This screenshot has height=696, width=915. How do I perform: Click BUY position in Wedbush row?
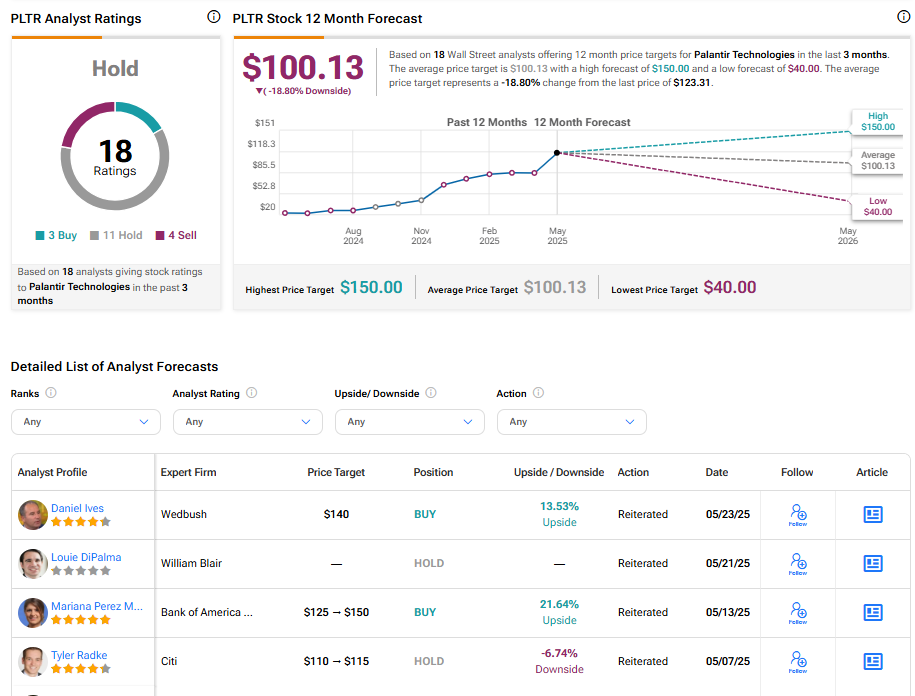point(425,514)
